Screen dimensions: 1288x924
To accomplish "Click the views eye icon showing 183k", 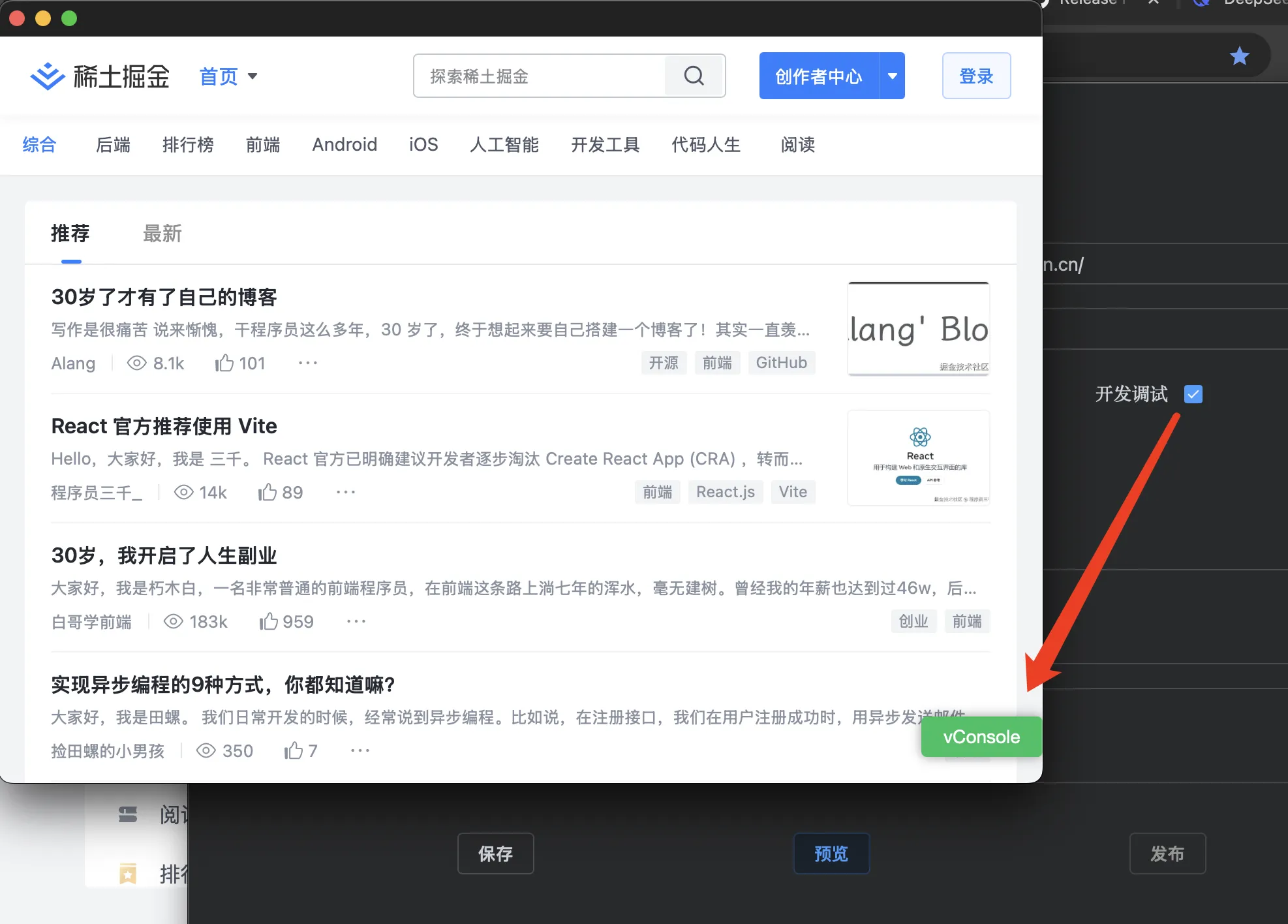I will 173,621.
